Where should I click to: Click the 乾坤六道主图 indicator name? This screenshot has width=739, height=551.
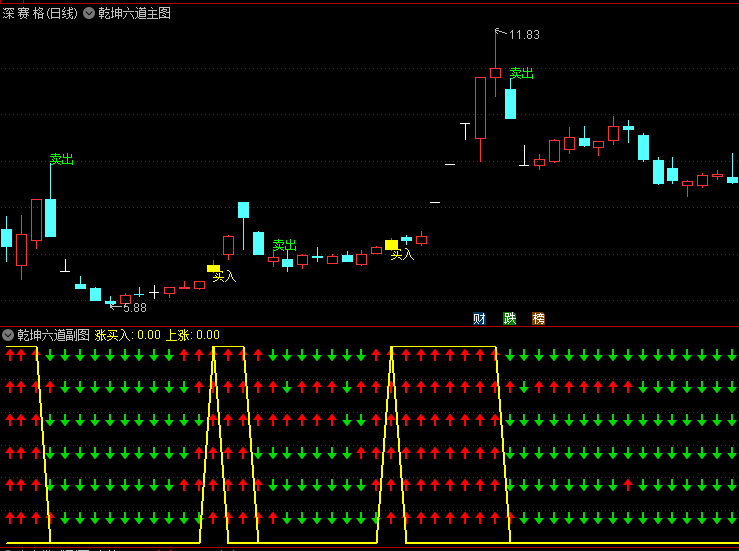click(x=134, y=13)
